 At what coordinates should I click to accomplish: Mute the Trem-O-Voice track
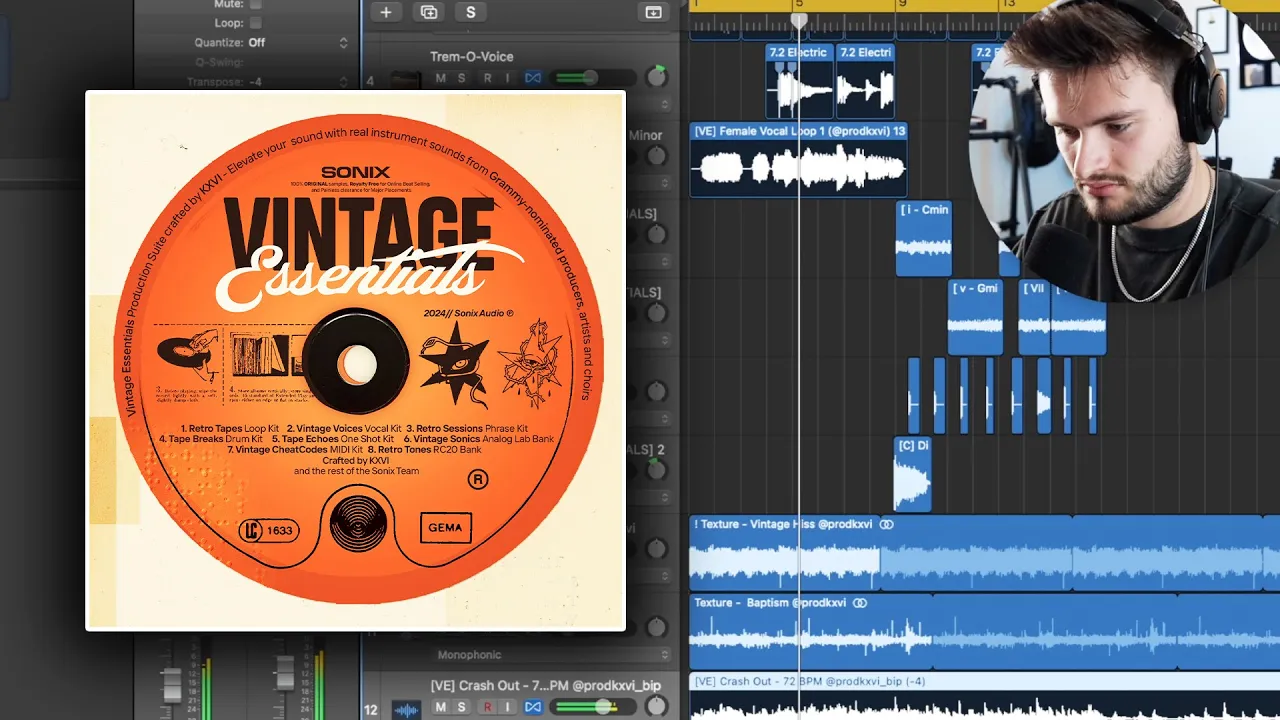pyautogui.click(x=441, y=78)
